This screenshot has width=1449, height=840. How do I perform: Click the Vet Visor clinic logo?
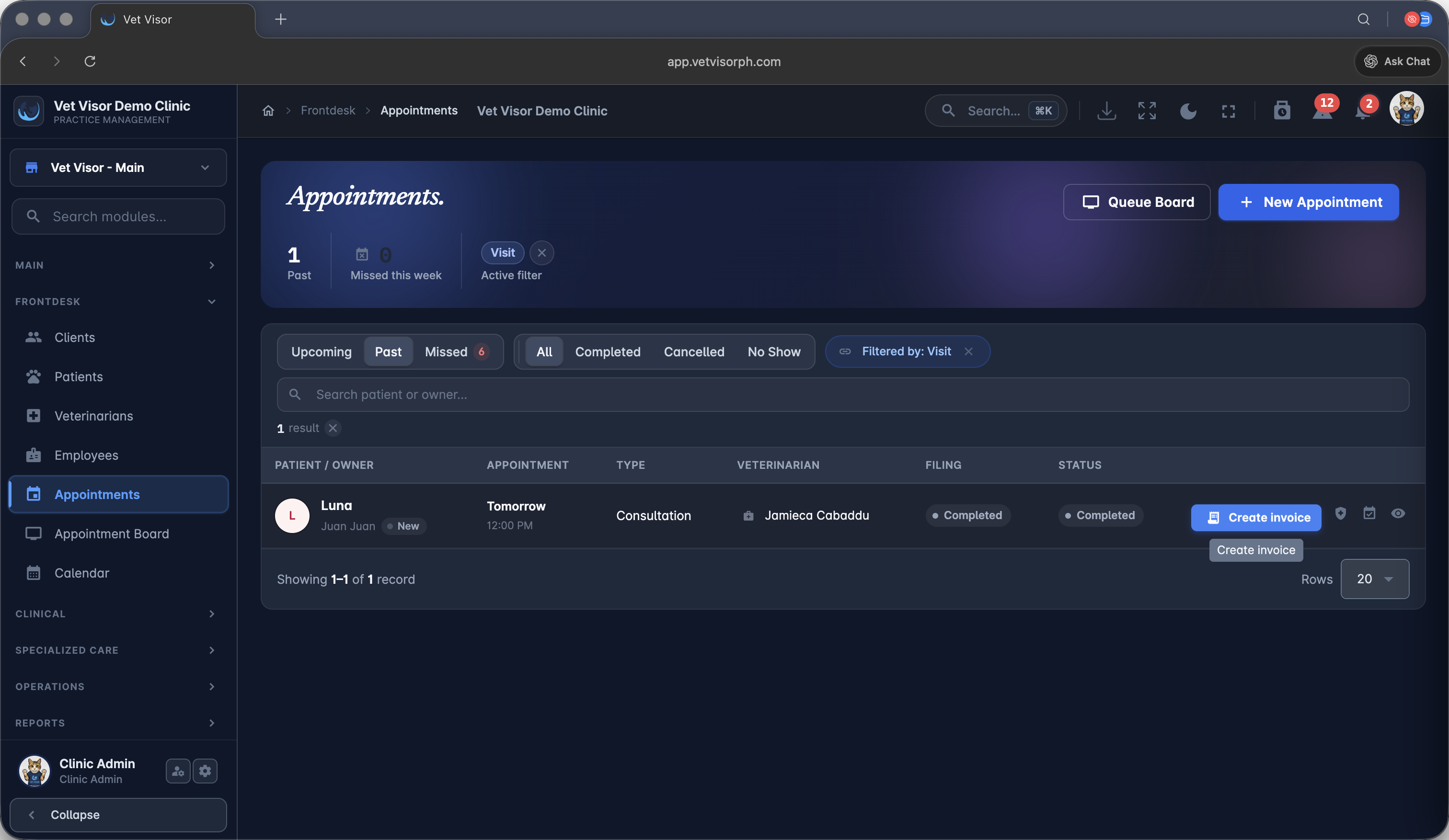(x=29, y=111)
